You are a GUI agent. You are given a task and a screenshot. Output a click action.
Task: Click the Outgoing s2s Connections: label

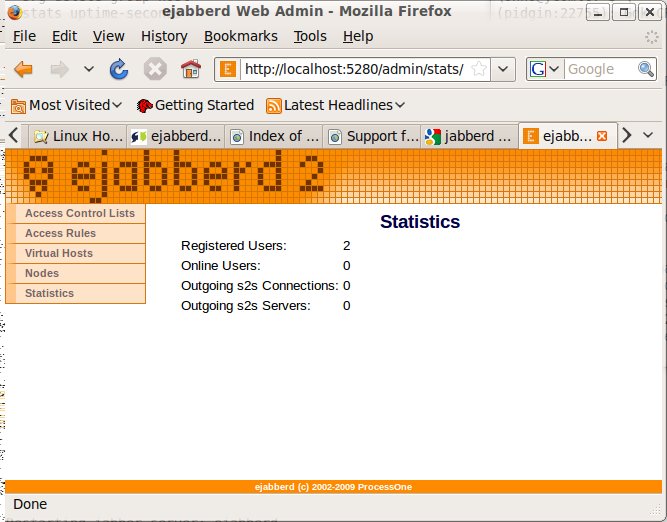[x=259, y=286]
